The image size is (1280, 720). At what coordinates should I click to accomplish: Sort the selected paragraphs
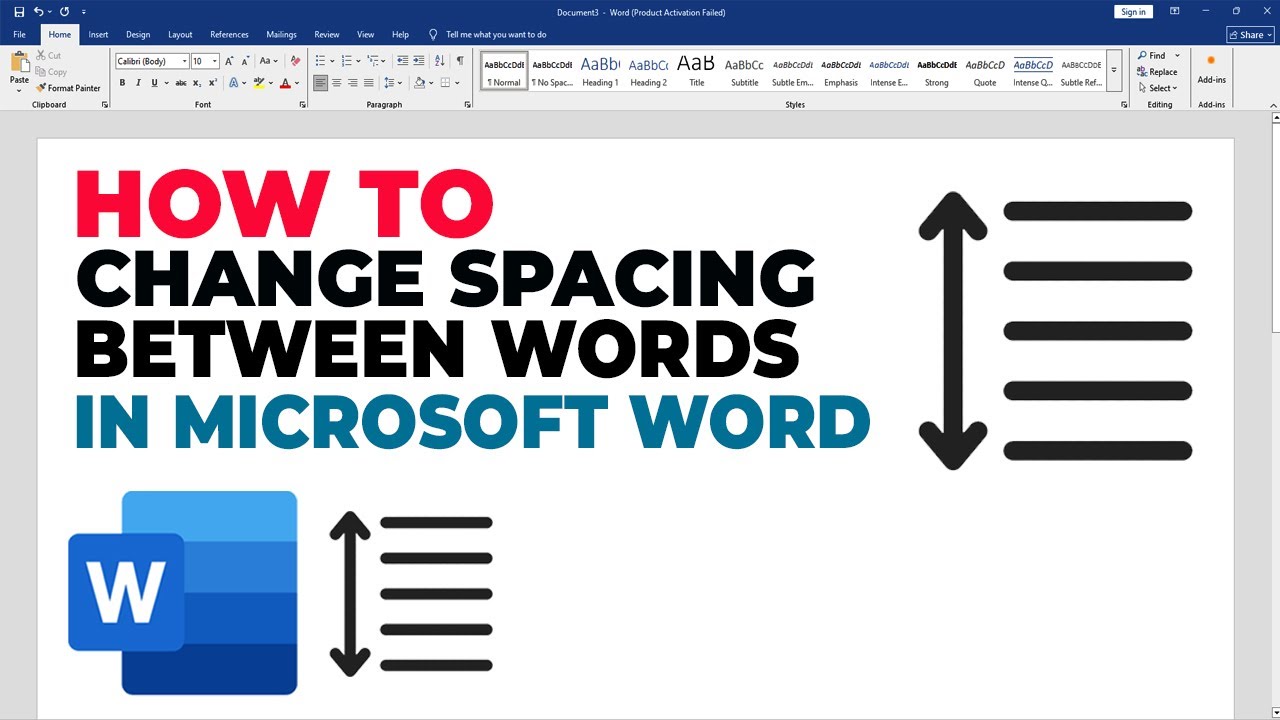(x=440, y=61)
